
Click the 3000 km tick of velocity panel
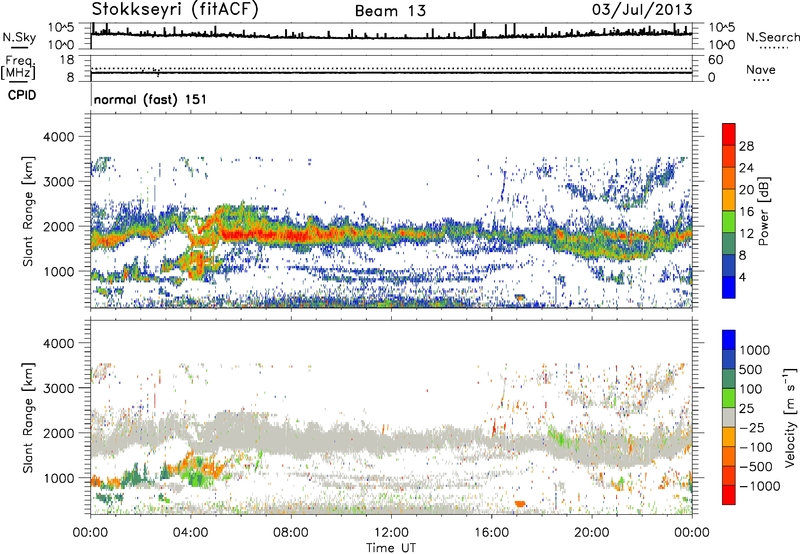point(58,389)
